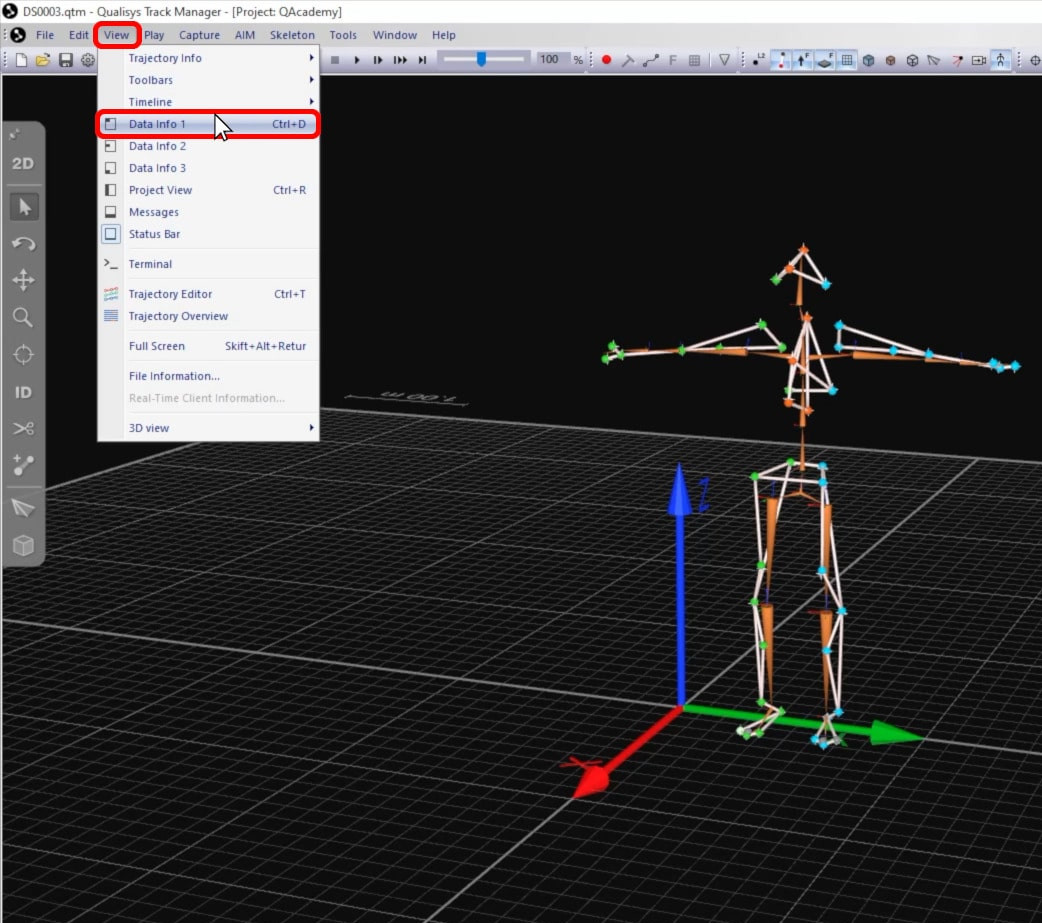Open the Skeleton menu
Viewport: 1042px width, 923px height.
point(292,34)
